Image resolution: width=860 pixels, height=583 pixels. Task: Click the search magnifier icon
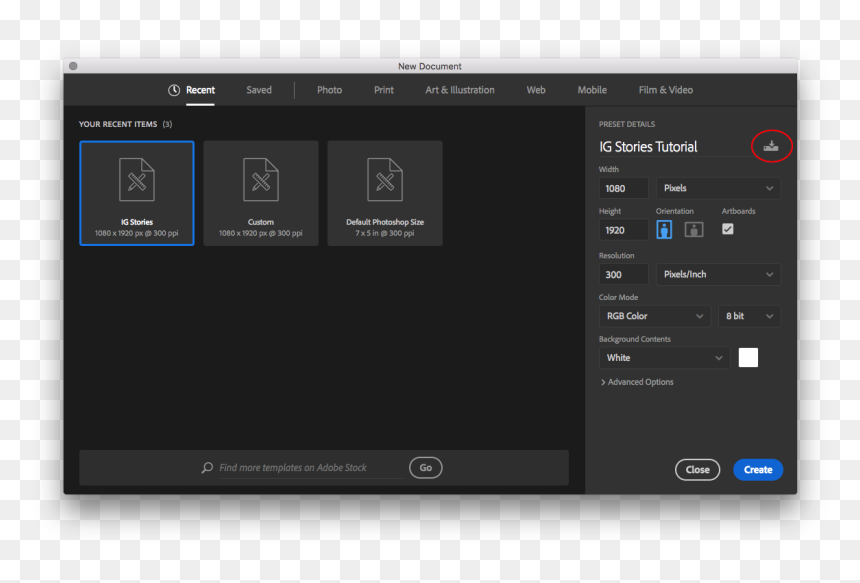(x=207, y=467)
